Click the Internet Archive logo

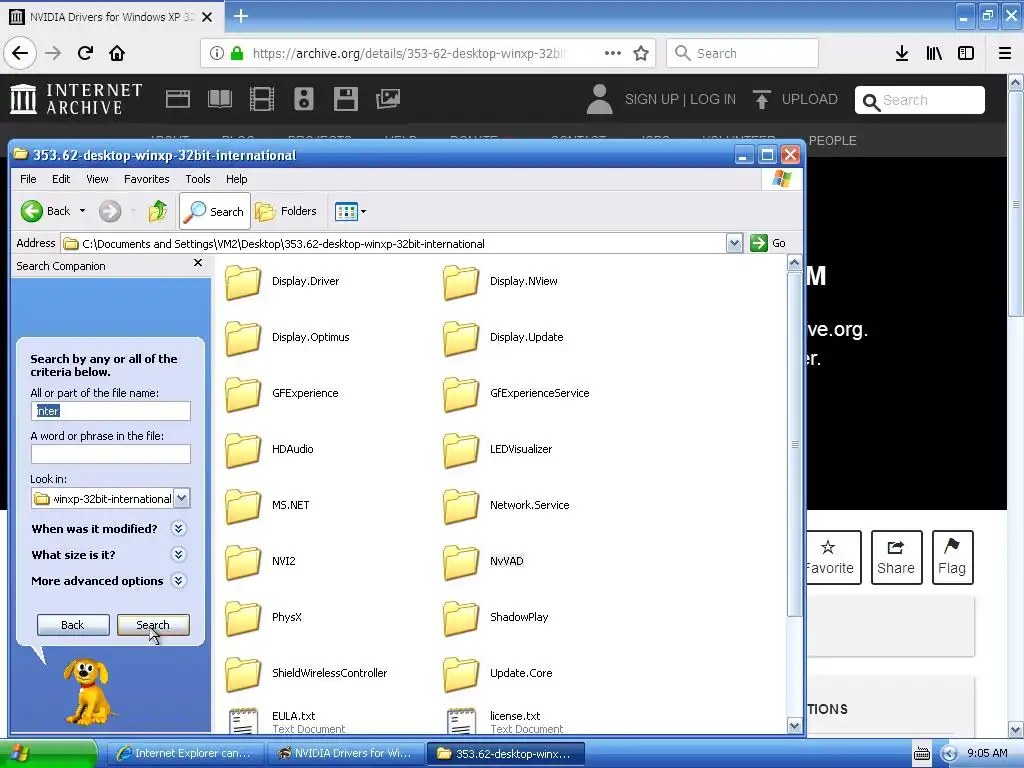point(76,99)
